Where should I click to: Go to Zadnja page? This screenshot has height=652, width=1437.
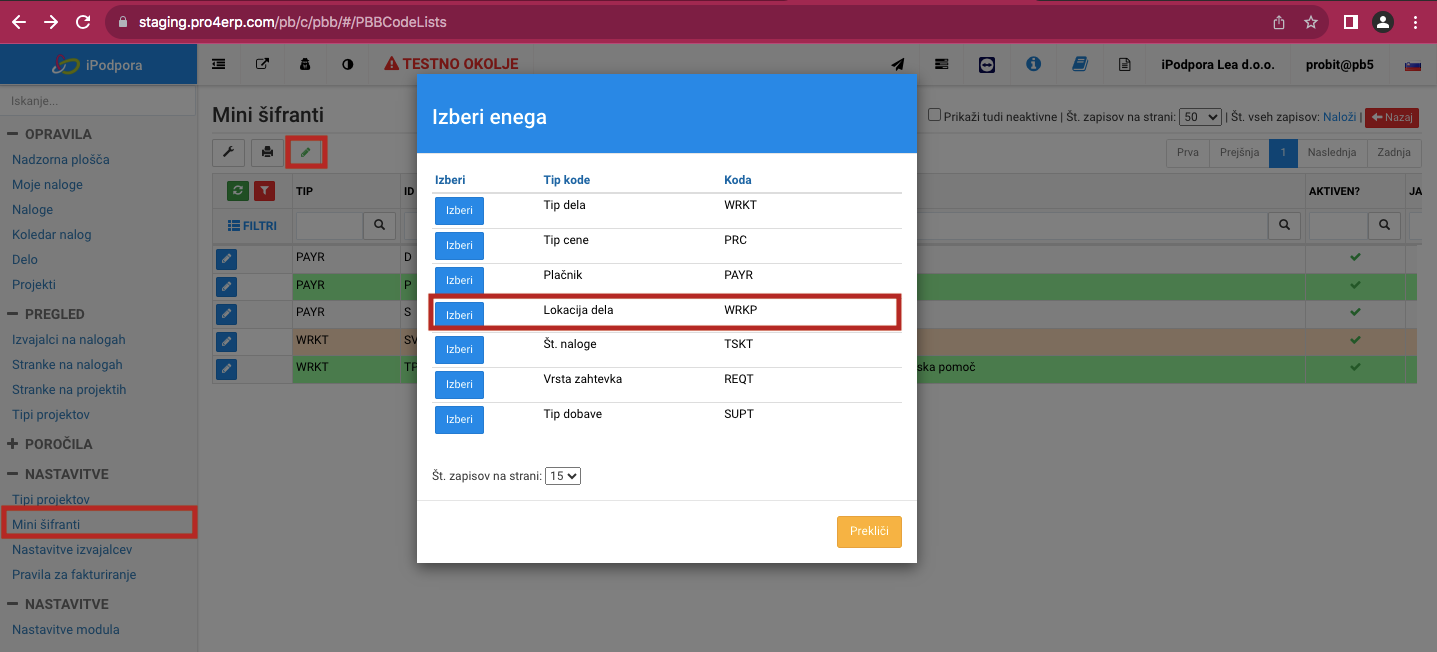(1394, 153)
